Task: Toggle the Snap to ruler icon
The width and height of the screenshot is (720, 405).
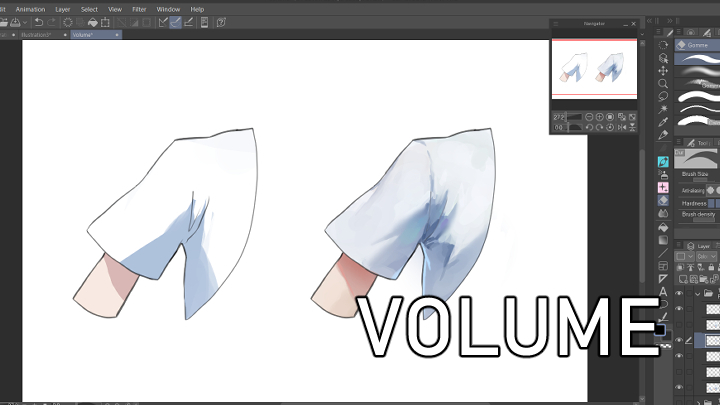Action: (x=163, y=22)
